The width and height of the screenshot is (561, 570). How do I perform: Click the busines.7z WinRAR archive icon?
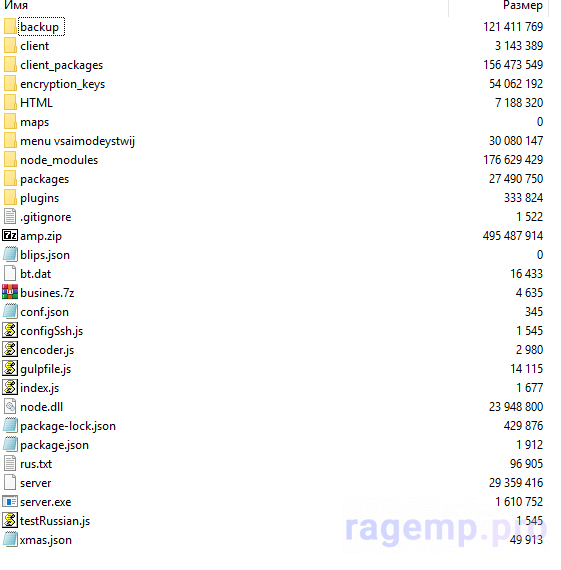pyautogui.click(x=10, y=292)
